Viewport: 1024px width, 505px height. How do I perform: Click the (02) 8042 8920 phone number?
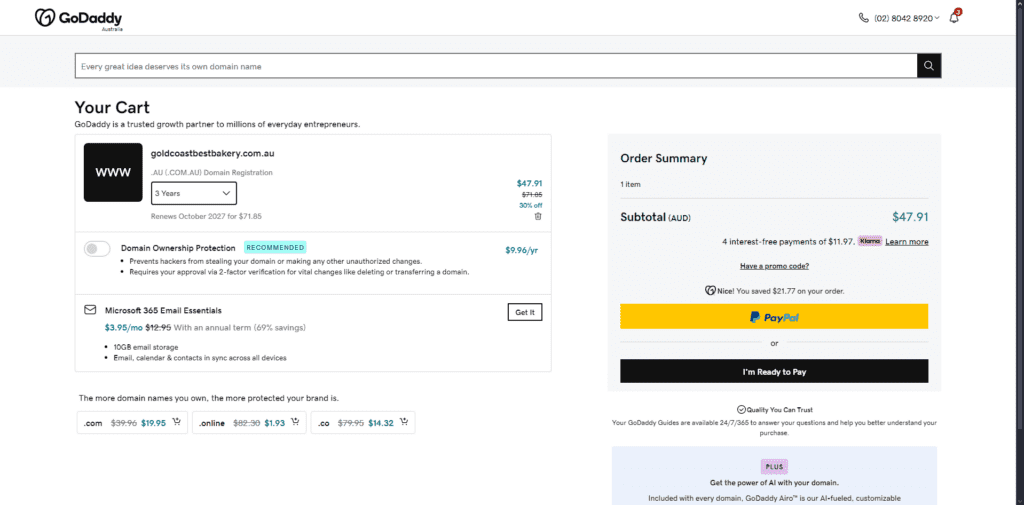903,18
